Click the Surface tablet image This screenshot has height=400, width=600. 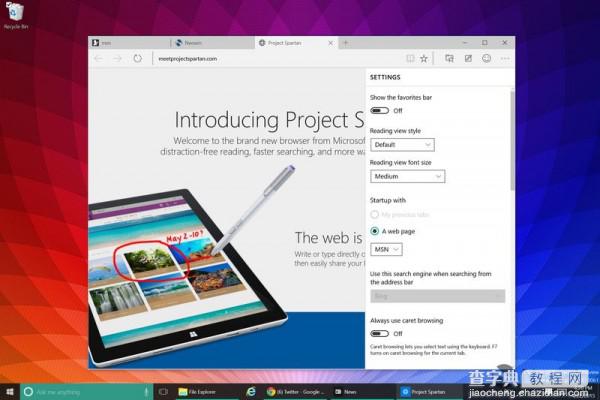188,276
